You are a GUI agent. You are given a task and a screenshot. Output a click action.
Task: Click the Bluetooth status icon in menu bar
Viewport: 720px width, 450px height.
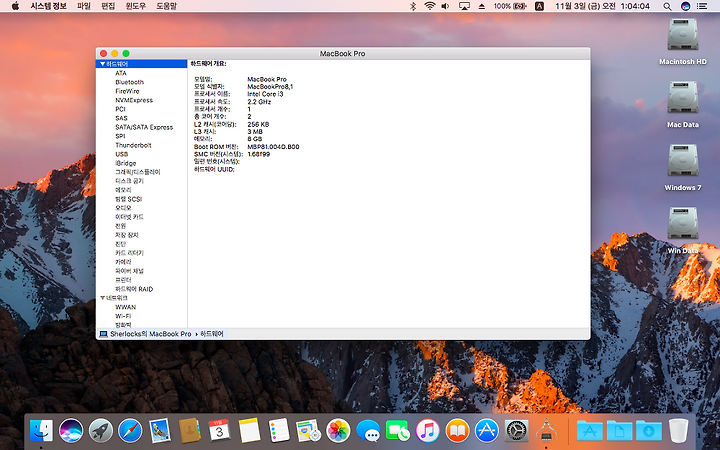tap(413, 6)
